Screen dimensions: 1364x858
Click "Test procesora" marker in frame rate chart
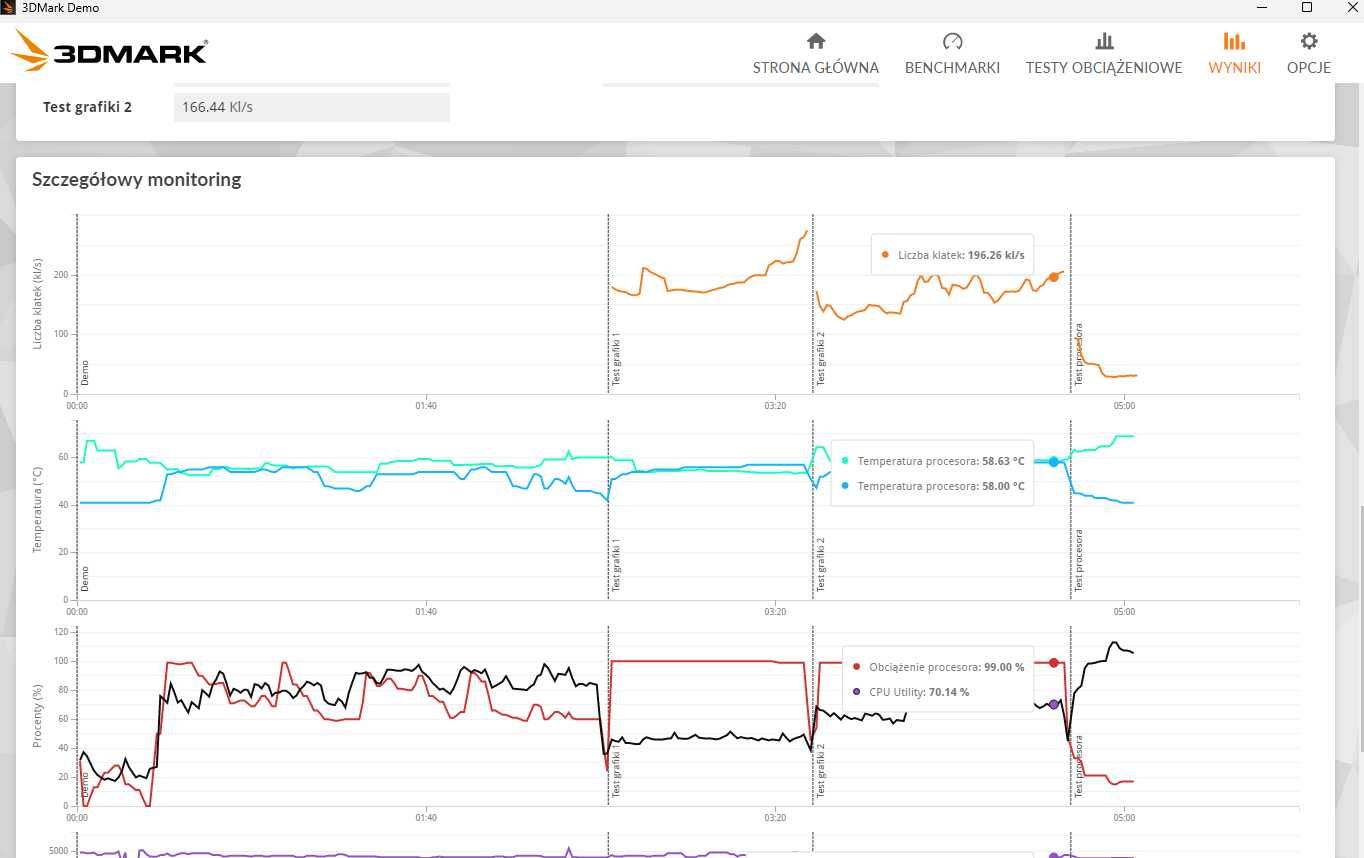pos(1078,354)
